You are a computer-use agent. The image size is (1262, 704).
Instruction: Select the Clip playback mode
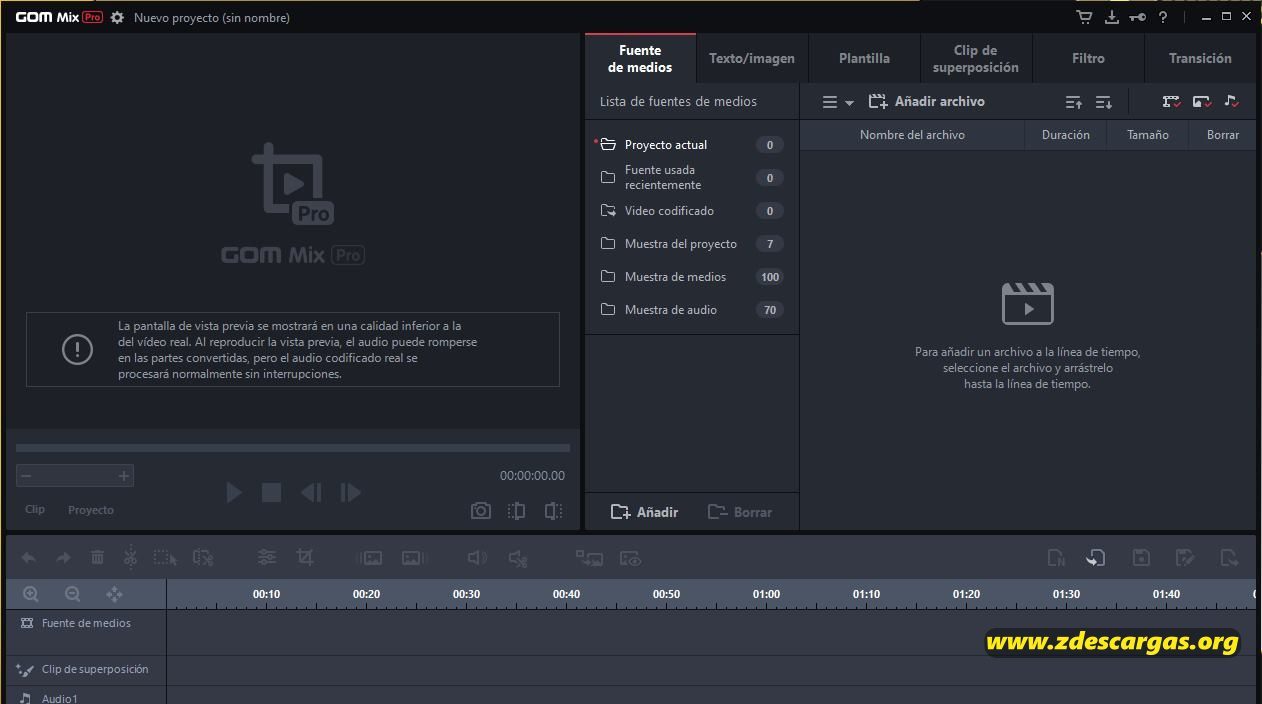click(x=35, y=509)
